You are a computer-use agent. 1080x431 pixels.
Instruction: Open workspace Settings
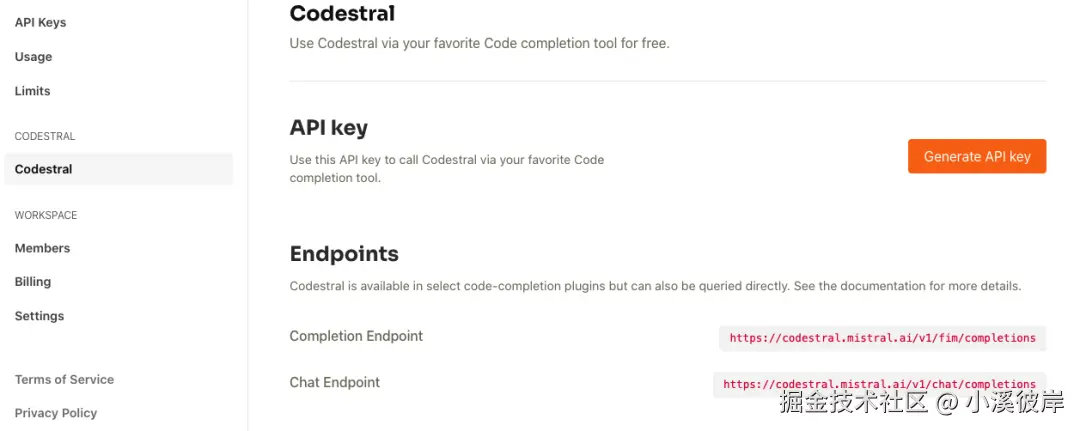point(39,316)
